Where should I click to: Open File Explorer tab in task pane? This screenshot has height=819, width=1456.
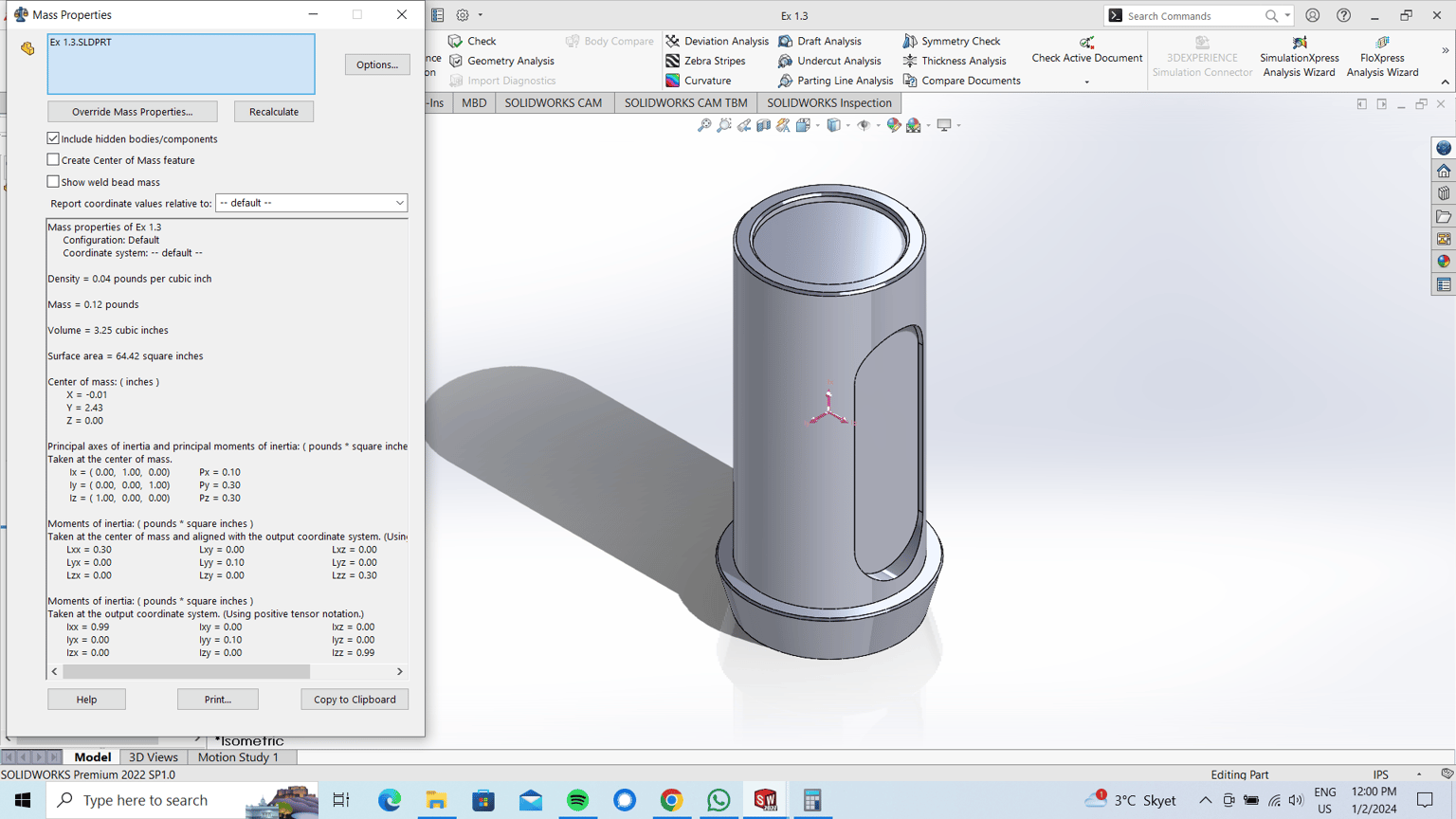pos(1444,217)
